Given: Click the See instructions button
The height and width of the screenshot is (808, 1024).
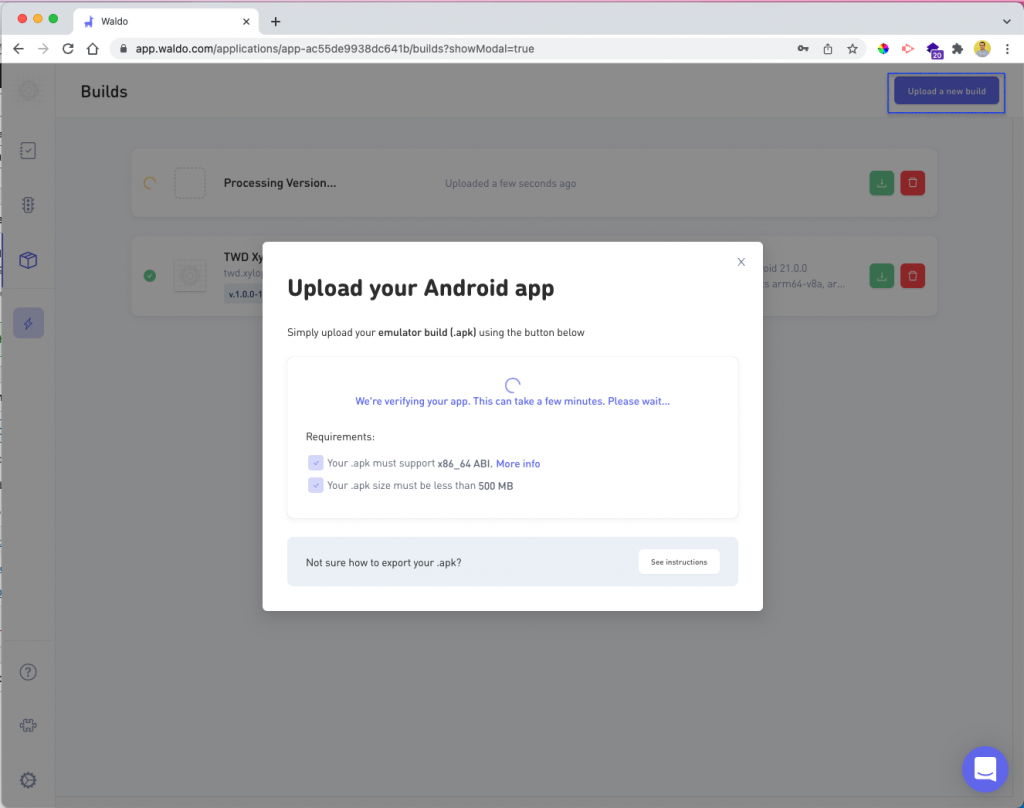Looking at the screenshot, I should [678, 562].
